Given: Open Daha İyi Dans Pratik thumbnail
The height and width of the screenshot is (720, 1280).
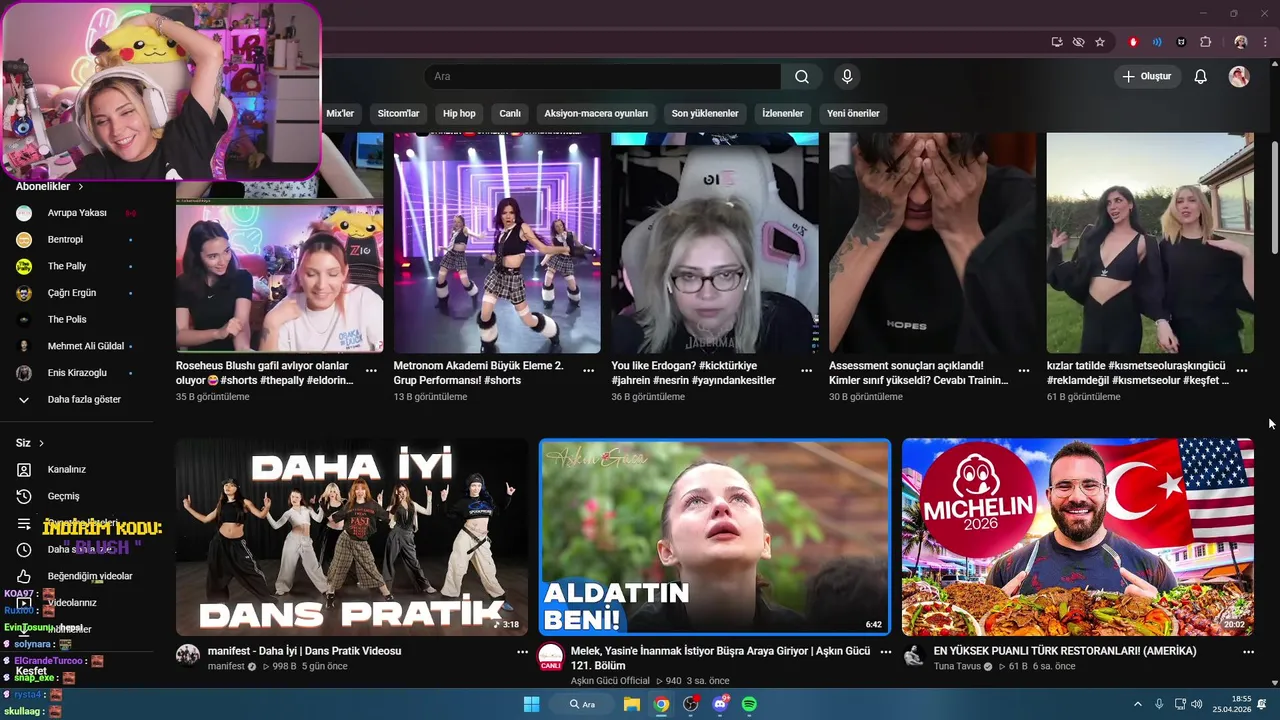Looking at the screenshot, I should [x=352, y=537].
